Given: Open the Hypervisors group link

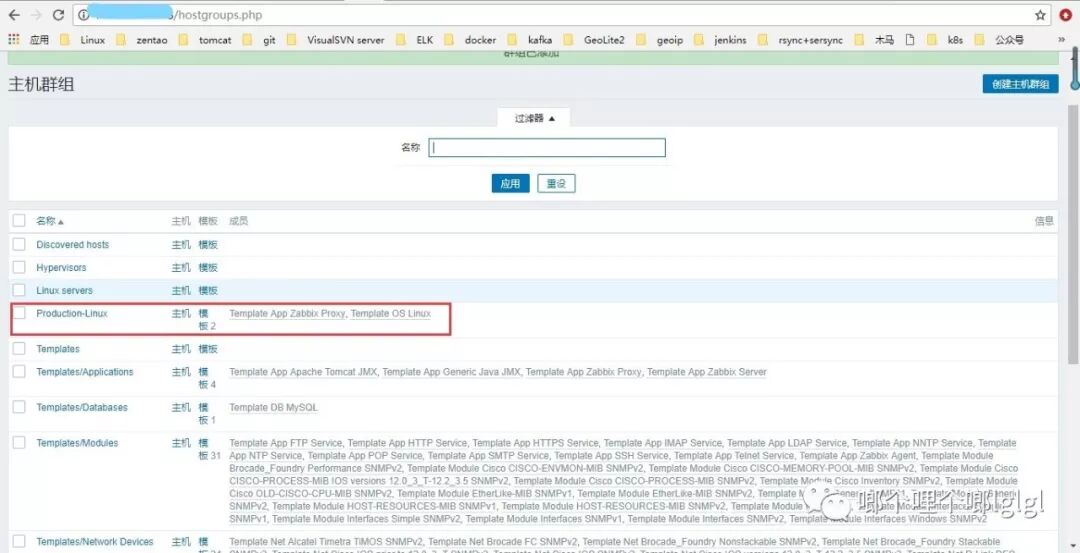Looking at the screenshot, I should point(61,267).
